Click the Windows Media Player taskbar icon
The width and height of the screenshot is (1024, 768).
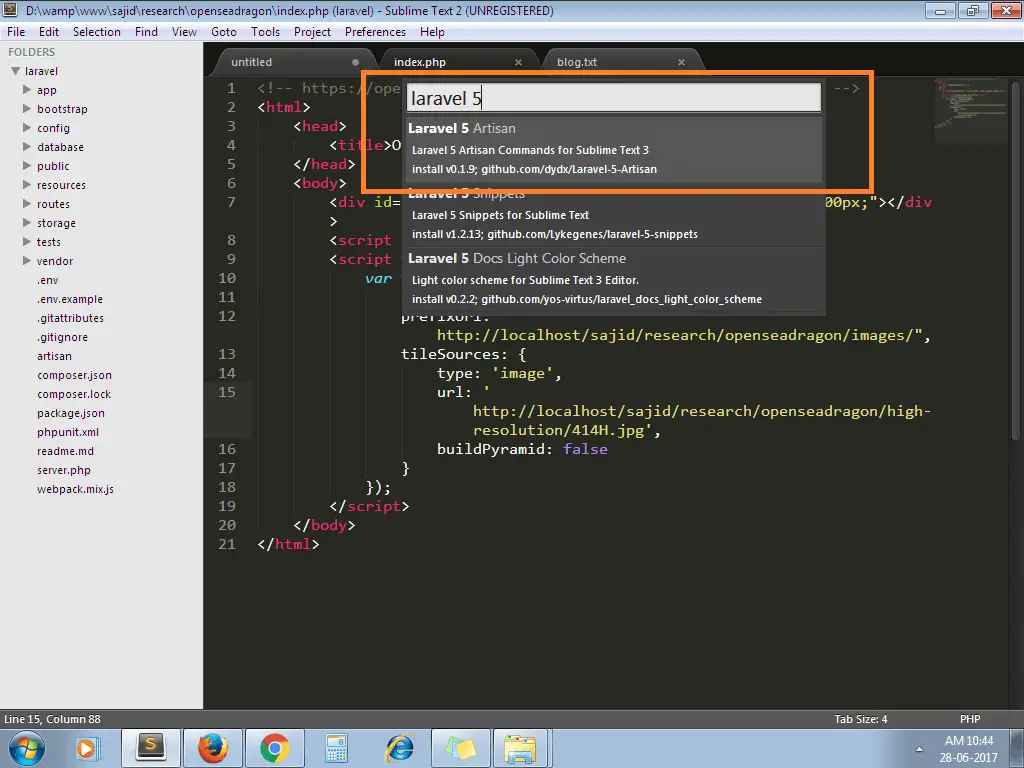[88, 747]
